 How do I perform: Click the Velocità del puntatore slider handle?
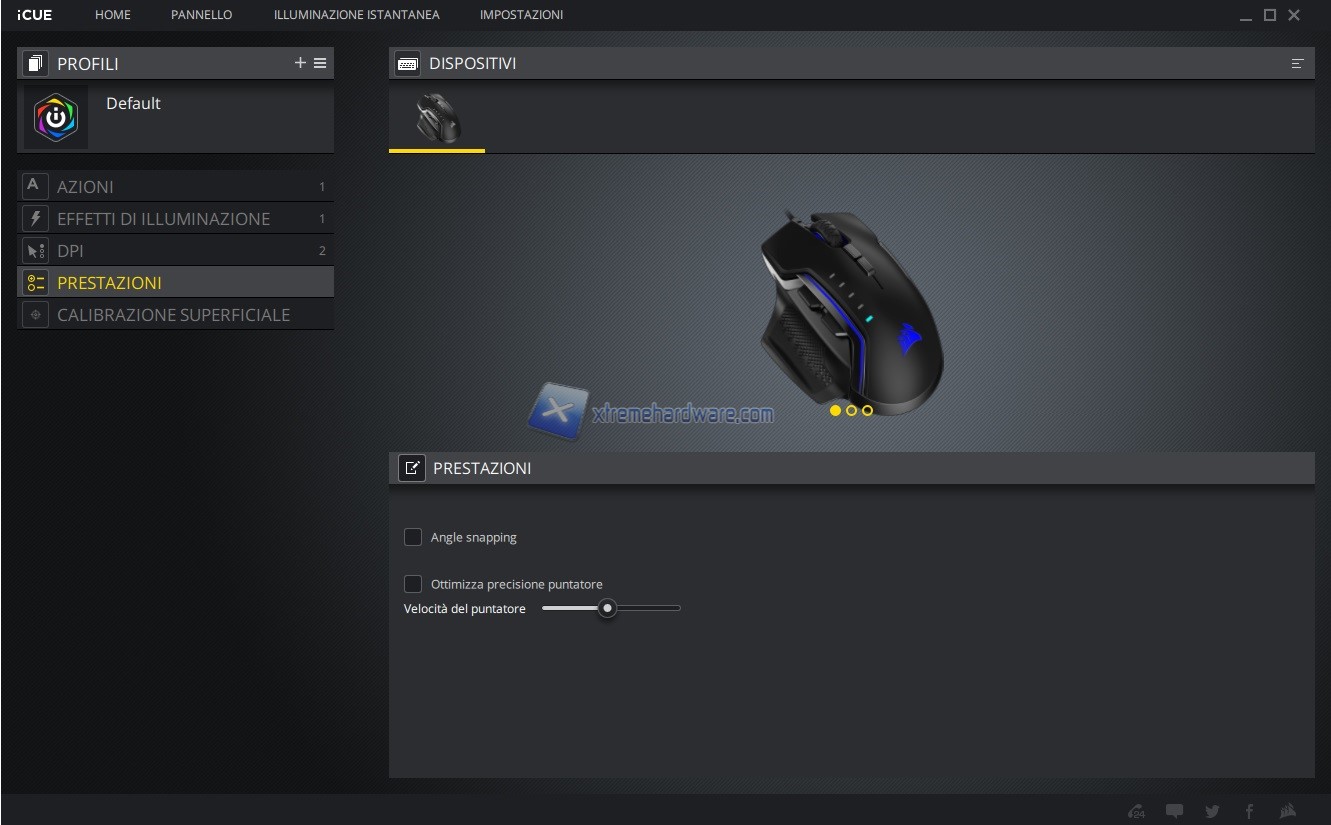607,608
